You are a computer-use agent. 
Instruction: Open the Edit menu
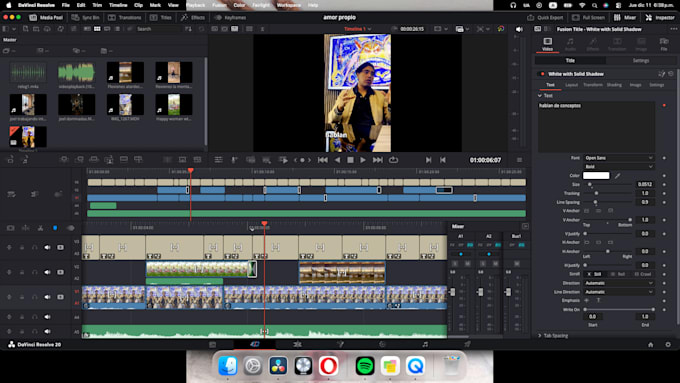(x=81, y=5)
